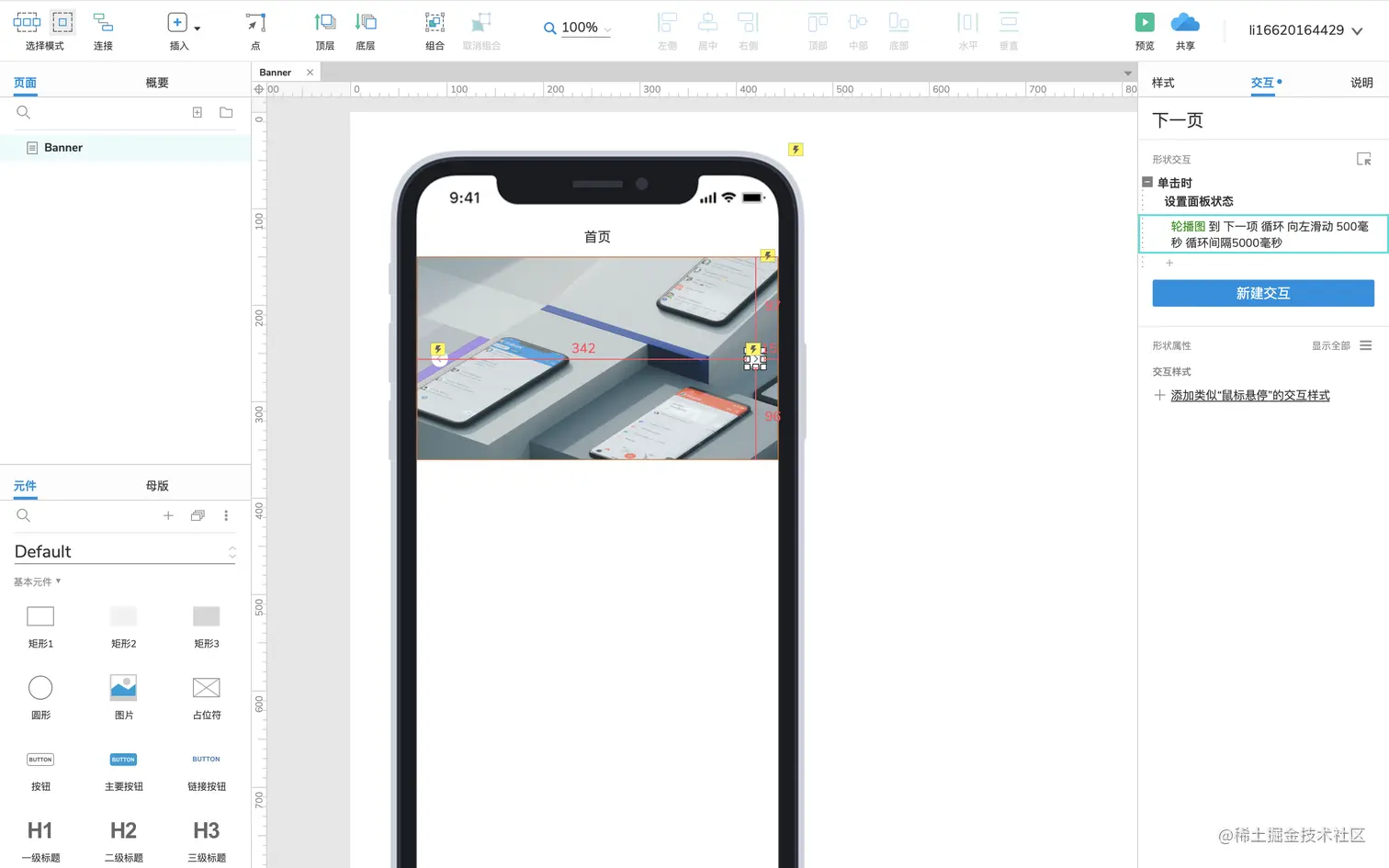Activate the Connect (连接) tool

point(103,23)
